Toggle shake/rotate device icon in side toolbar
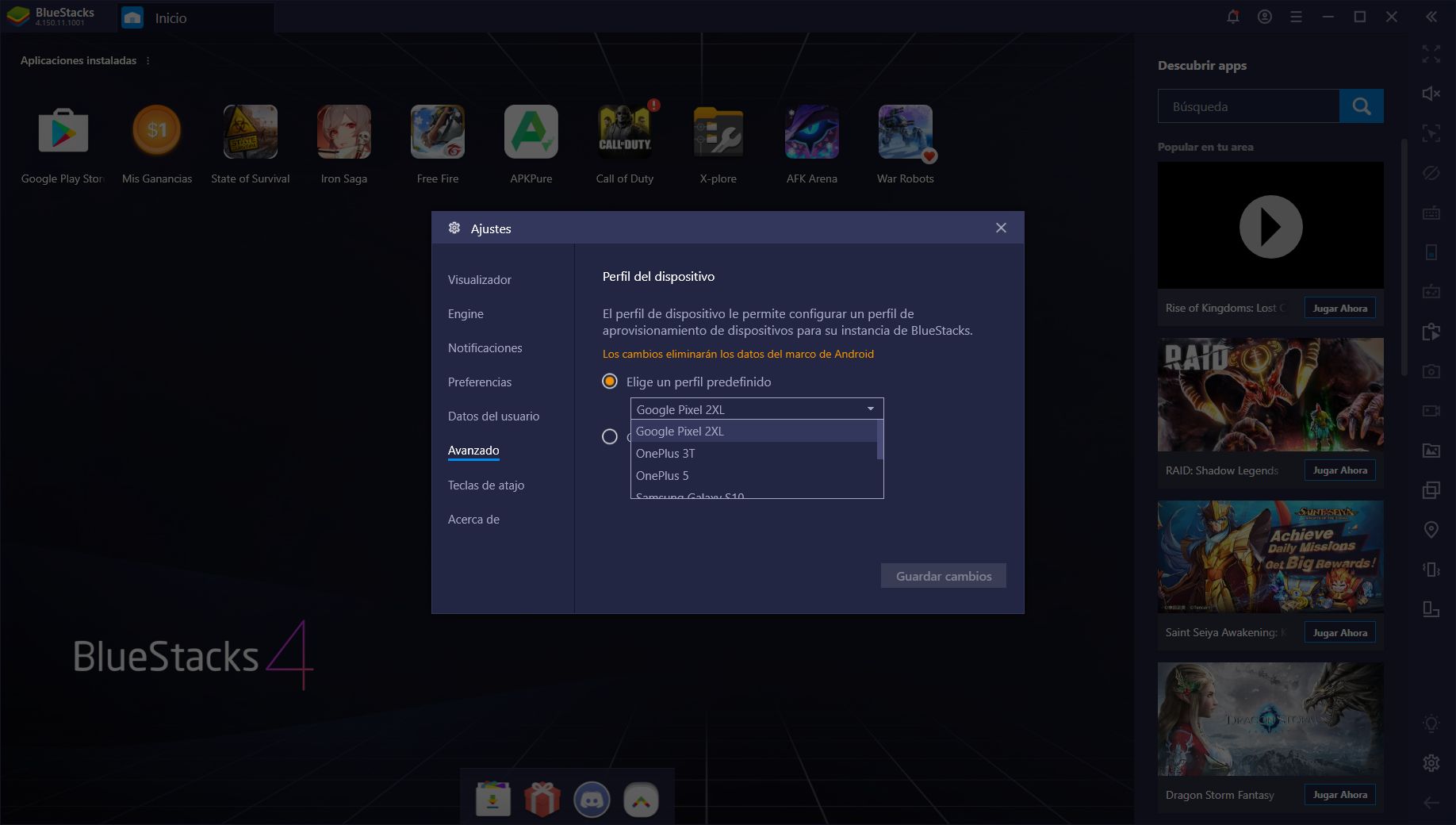This screenshot has height=825, width=1456. point(1431,570)
